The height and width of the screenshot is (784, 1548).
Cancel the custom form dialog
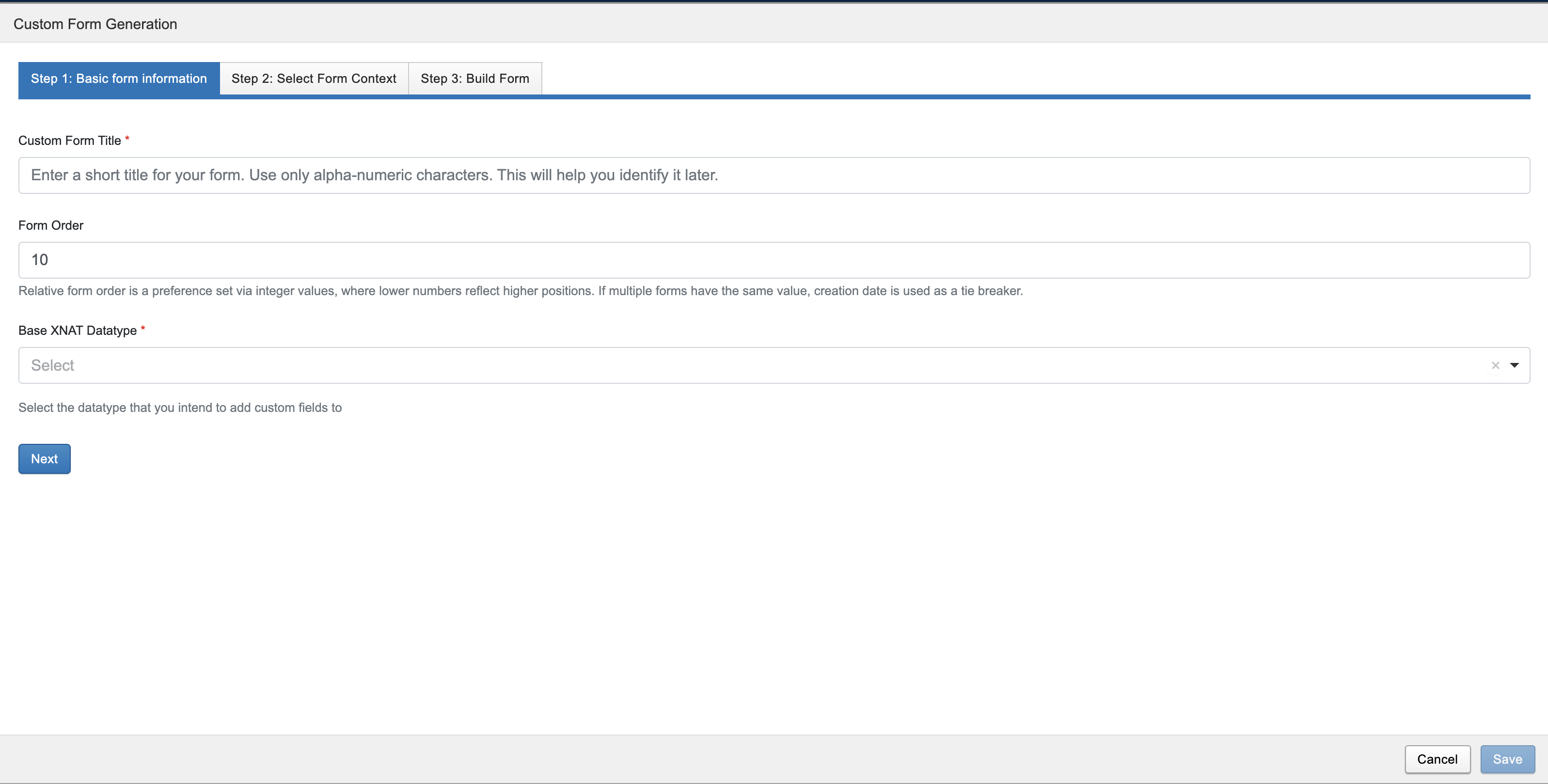[x=1437, y=759]
